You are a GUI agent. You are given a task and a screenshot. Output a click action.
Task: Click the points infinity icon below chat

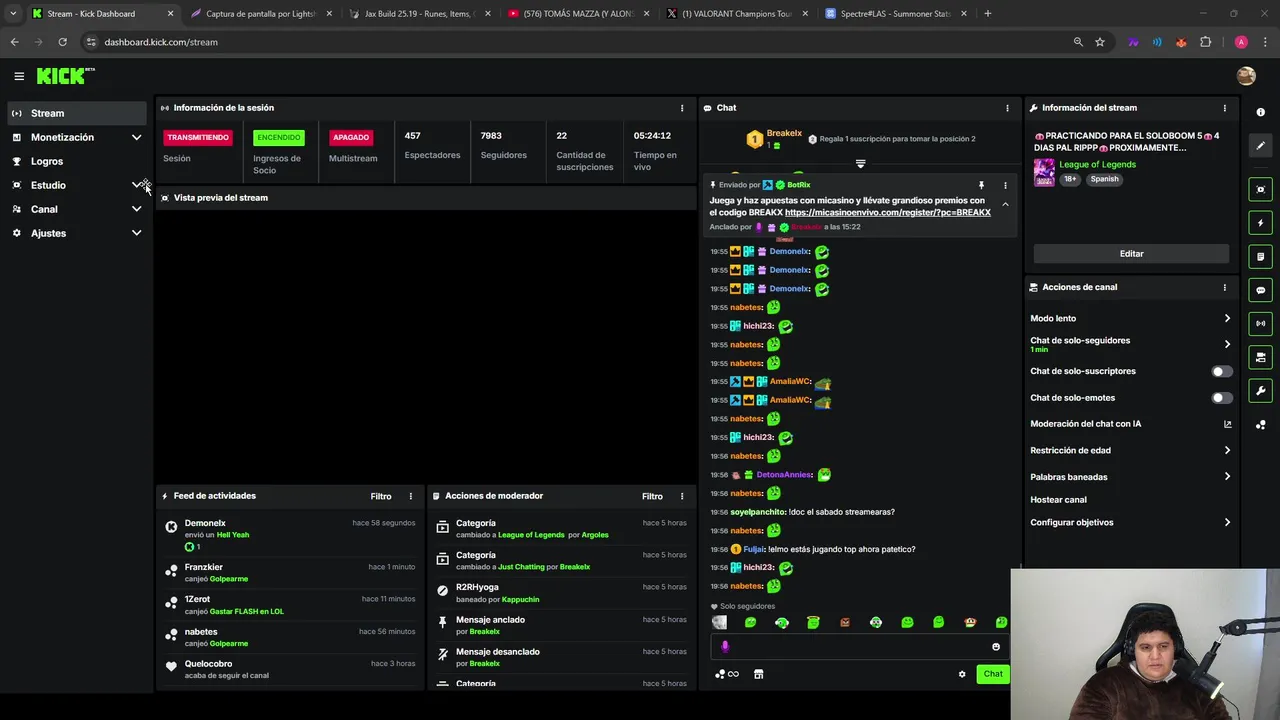(x=727, y=674)
